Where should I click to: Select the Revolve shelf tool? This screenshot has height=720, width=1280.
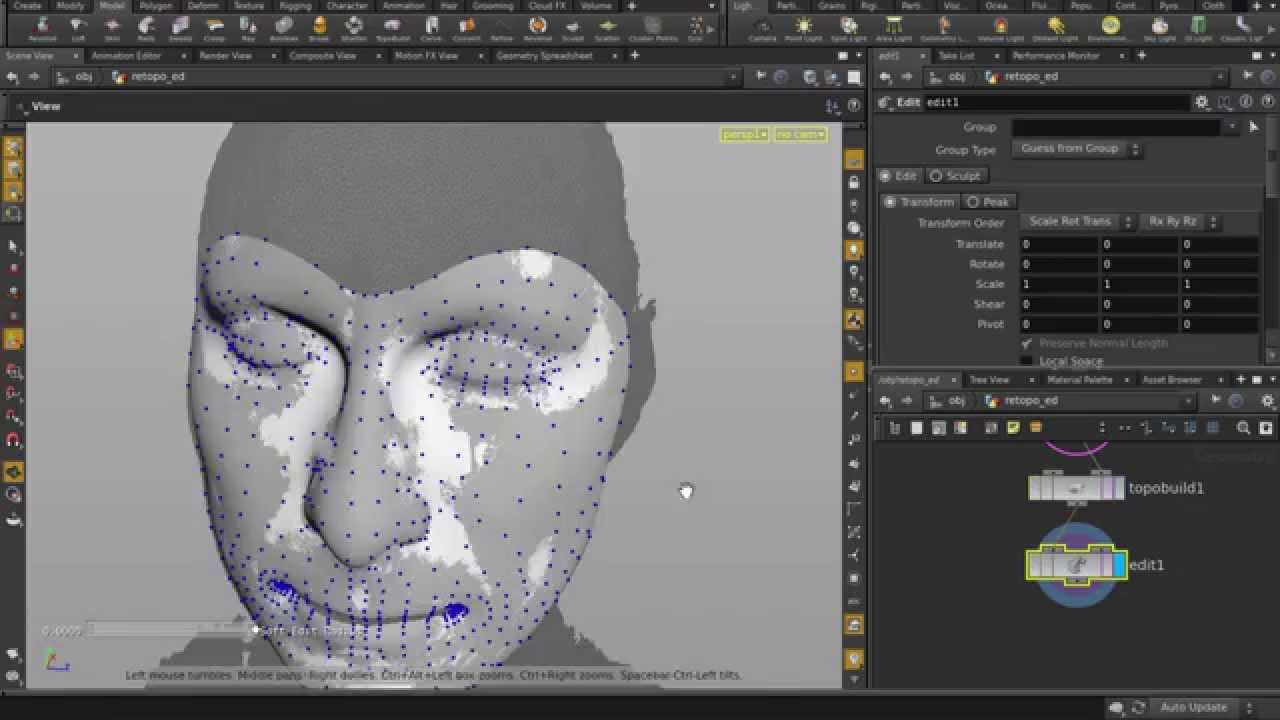42,28
